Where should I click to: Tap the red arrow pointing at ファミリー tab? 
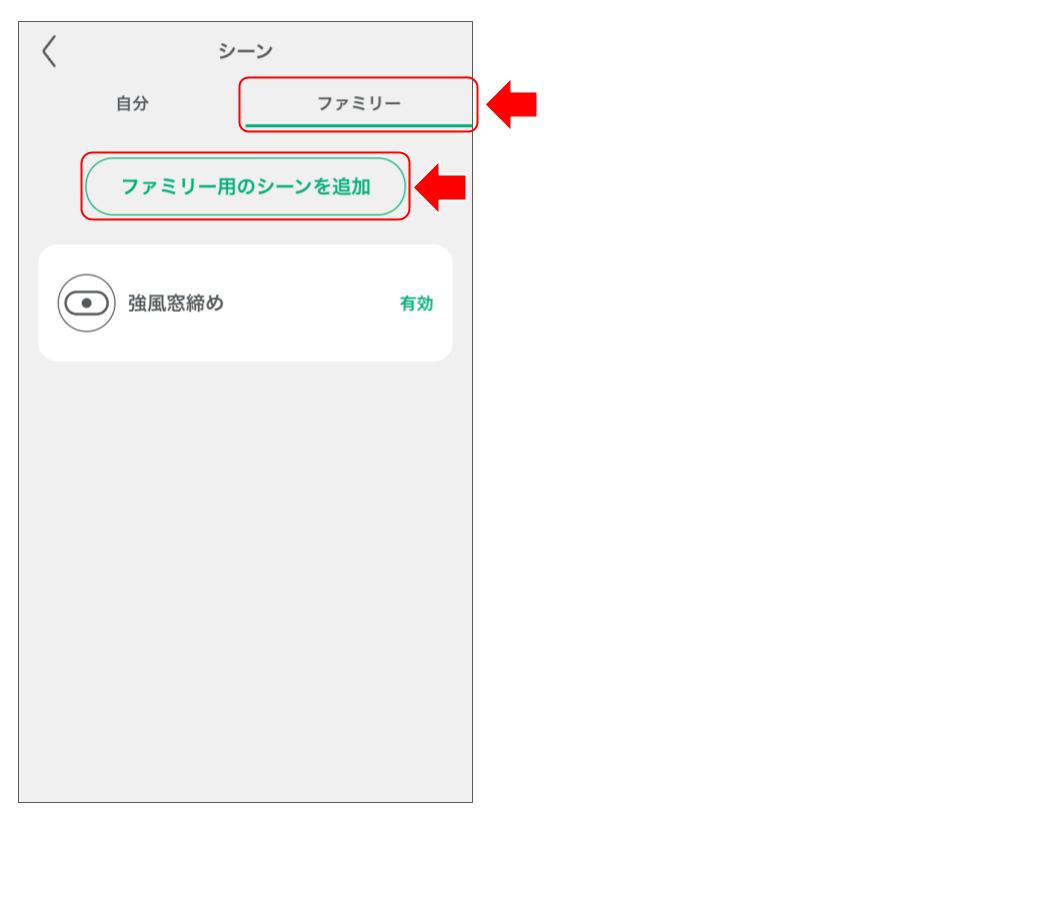(509, 101)
